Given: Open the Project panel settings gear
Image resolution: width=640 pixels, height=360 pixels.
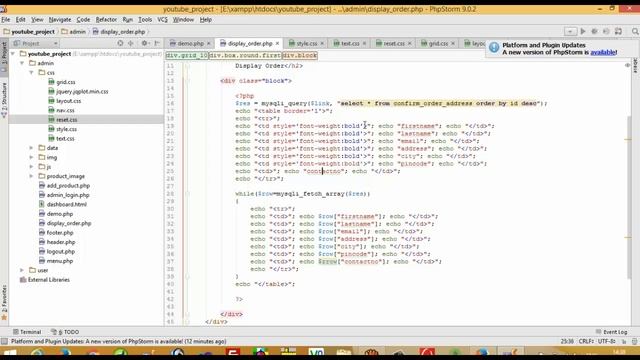Looking at the screenshot, I should [144, 43].
